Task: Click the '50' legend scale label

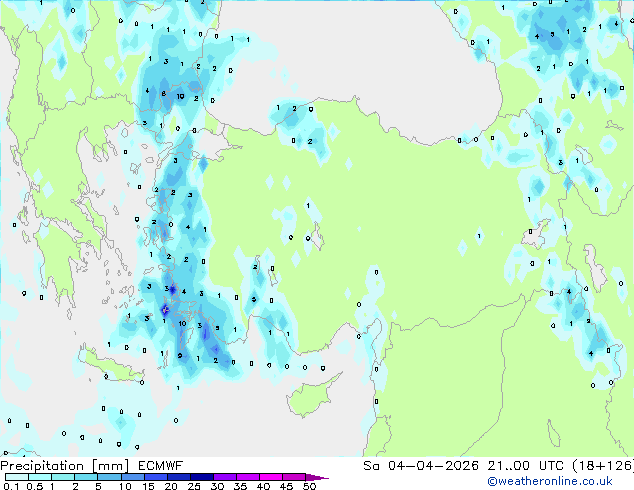Action: click(x=310, y=486)
